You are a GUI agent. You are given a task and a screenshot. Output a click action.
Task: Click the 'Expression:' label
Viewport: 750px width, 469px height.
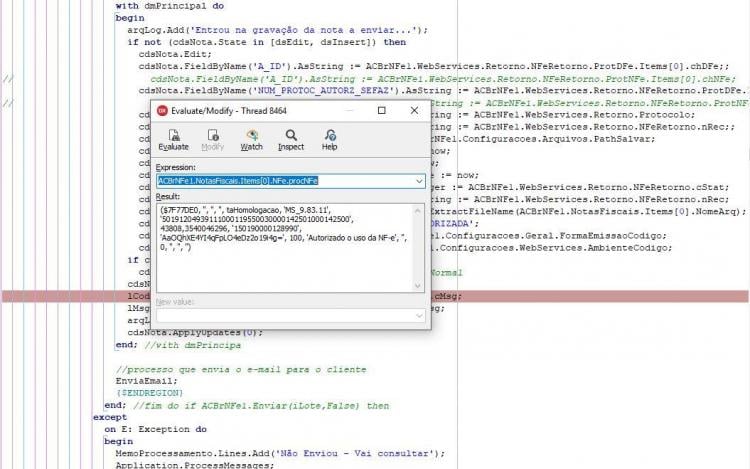click(176, 167)
